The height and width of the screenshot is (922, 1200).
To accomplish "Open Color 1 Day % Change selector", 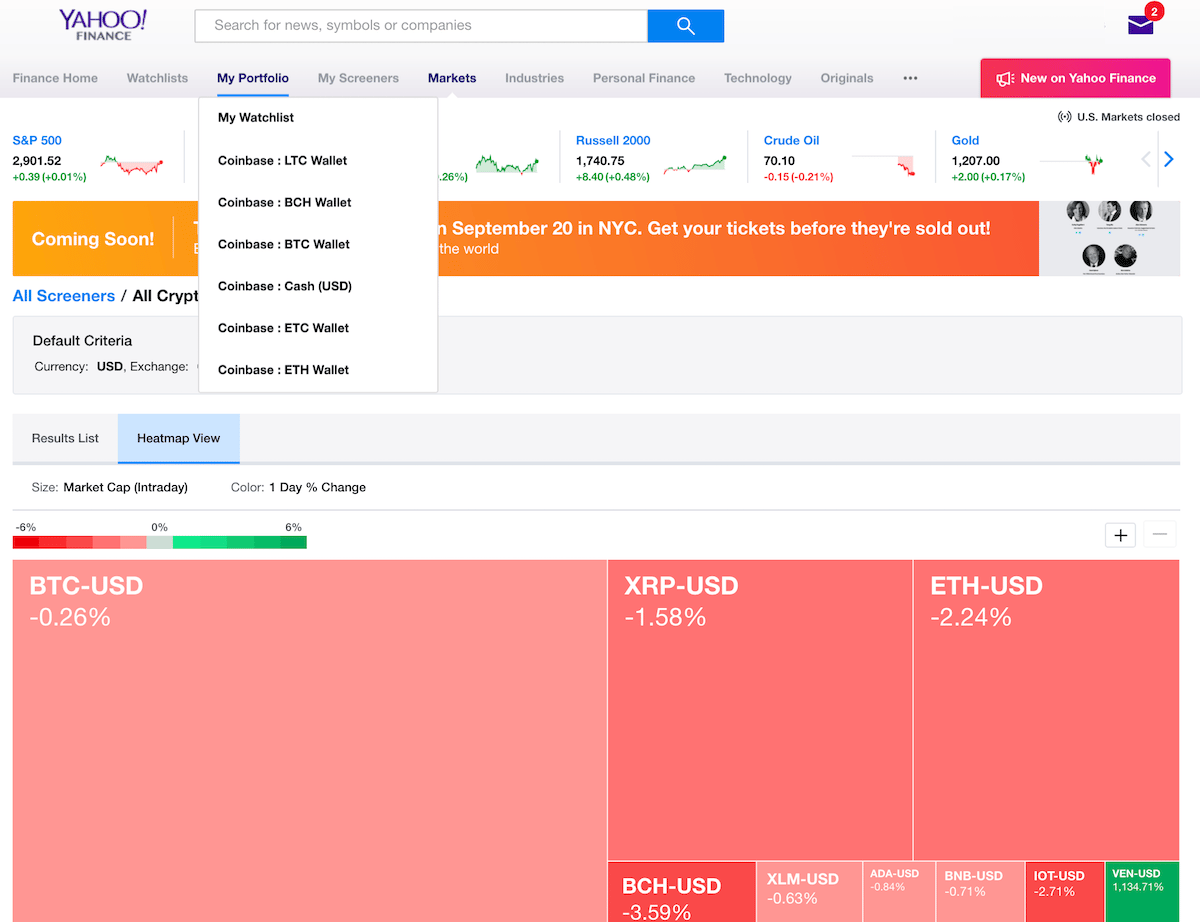I will (298, 488).
